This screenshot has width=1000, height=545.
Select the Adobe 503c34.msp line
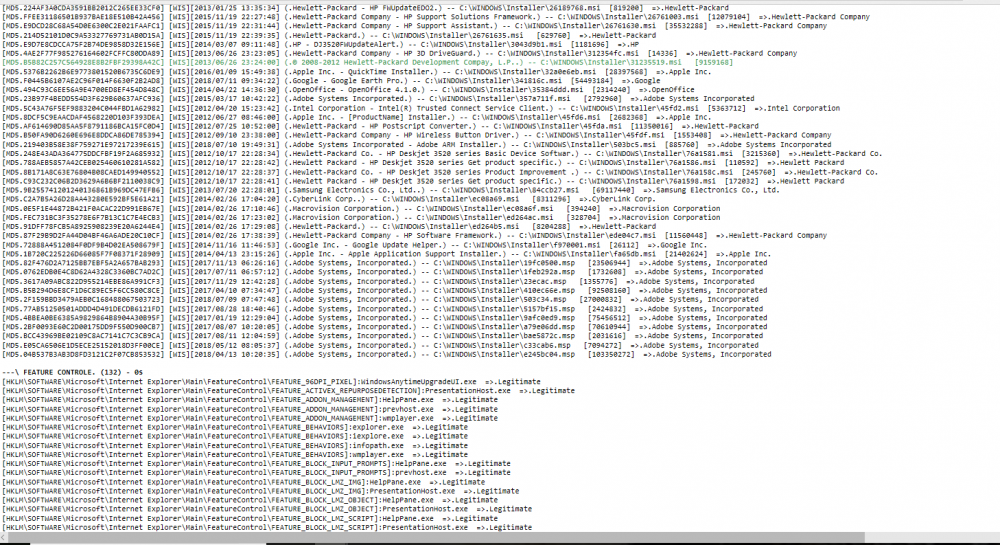point(380,300)
